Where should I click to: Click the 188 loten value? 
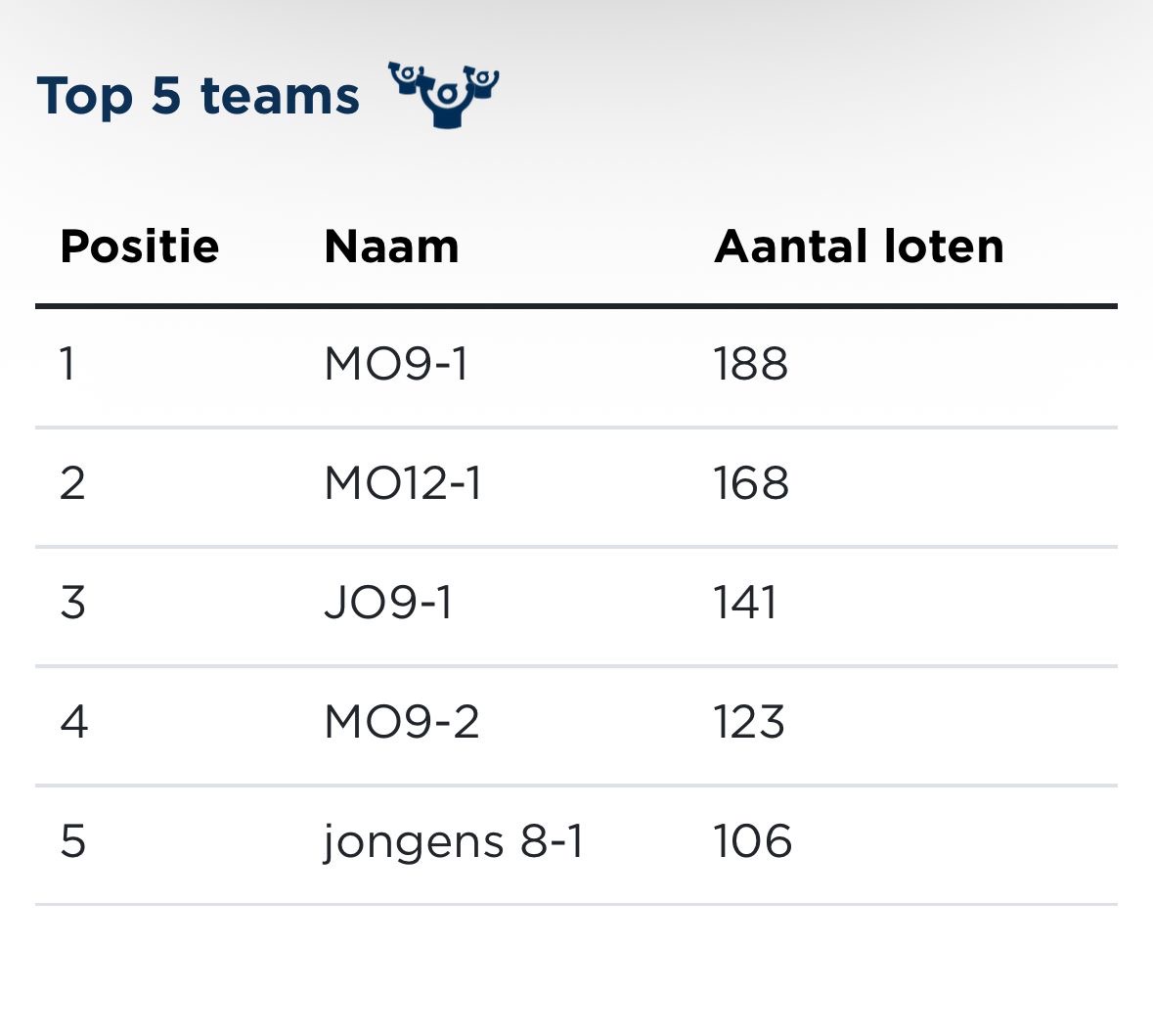[x=750, y=365]
